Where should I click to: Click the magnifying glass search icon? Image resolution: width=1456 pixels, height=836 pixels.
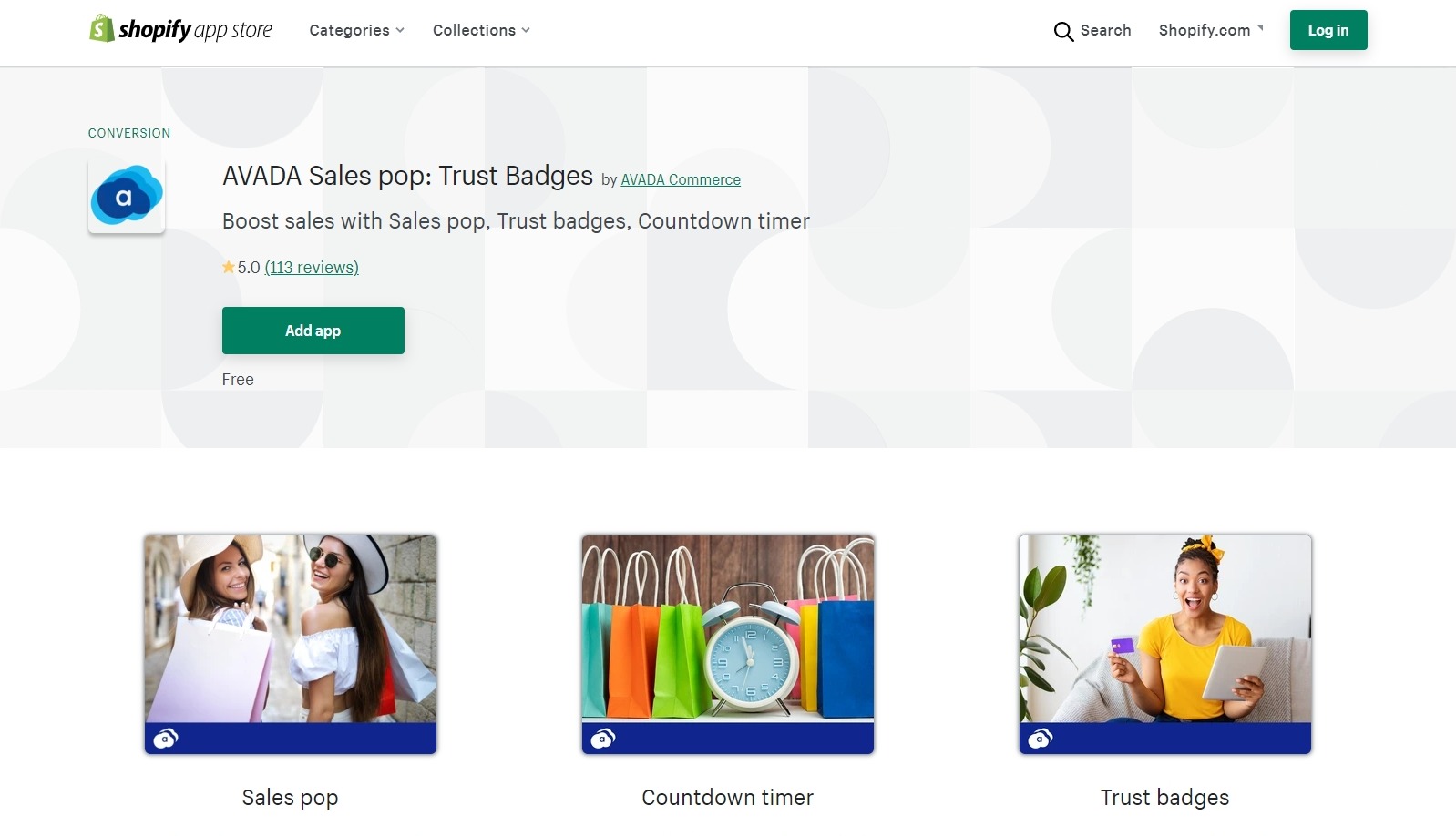pos(1063,32)
